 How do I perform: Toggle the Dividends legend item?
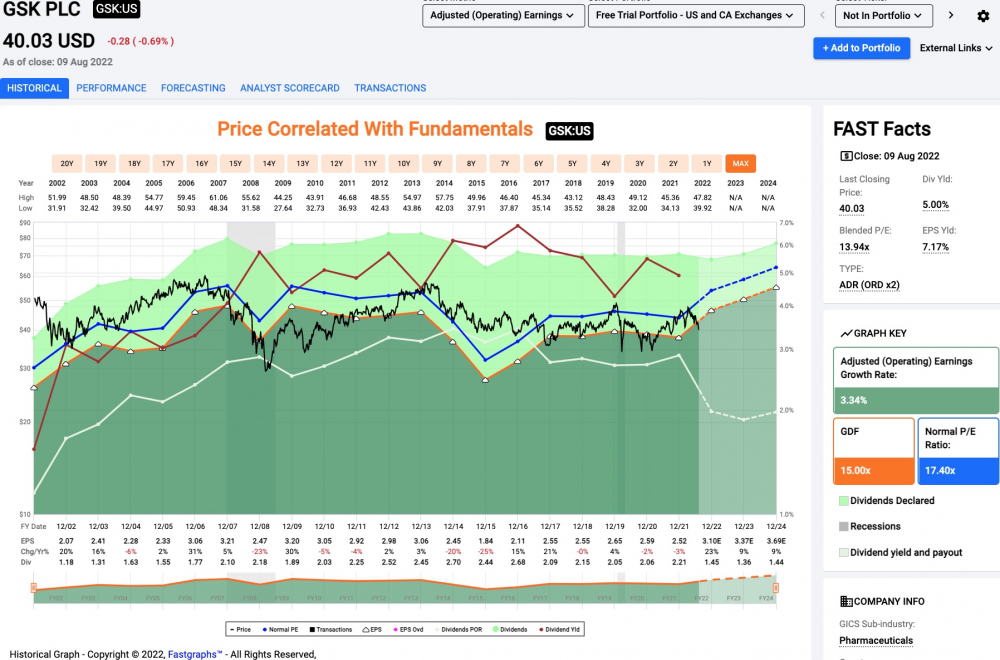pos(510,629)
